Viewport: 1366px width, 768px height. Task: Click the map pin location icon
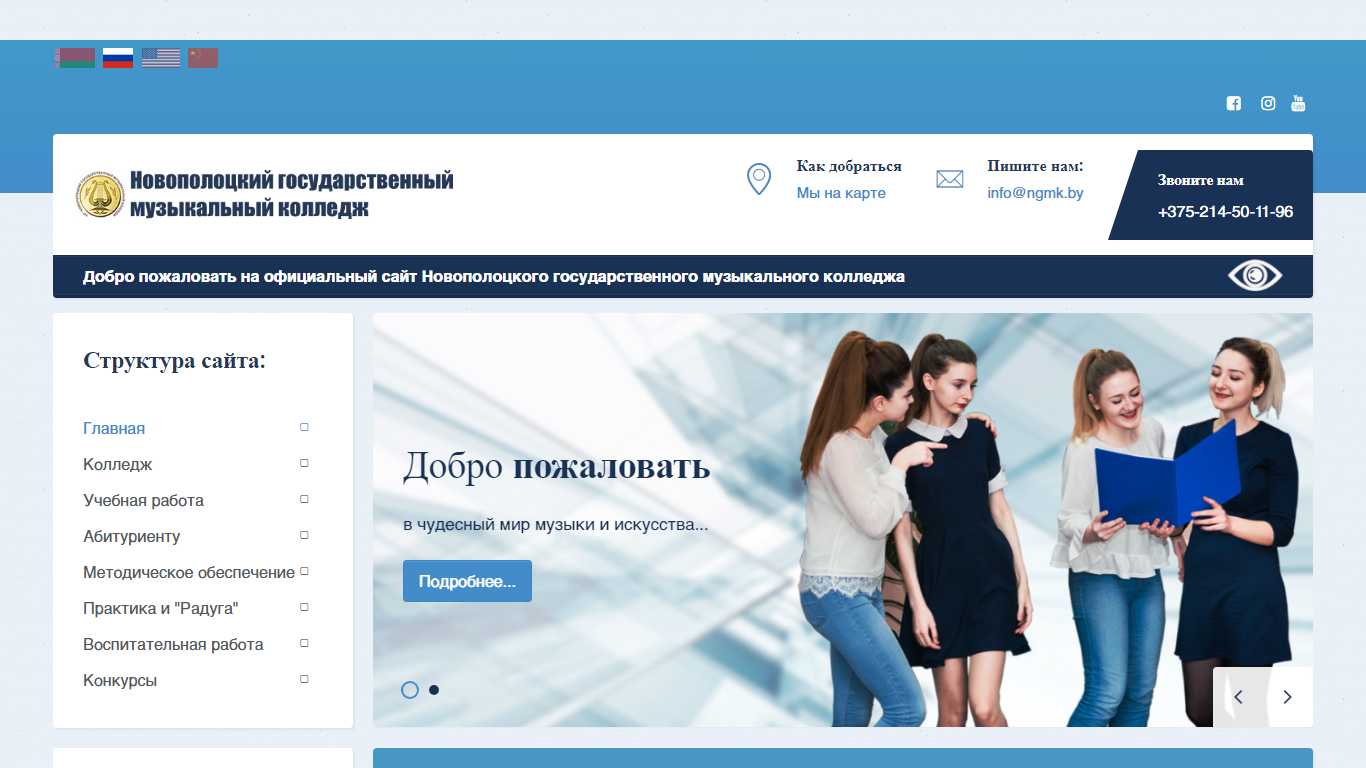point(759,179)
